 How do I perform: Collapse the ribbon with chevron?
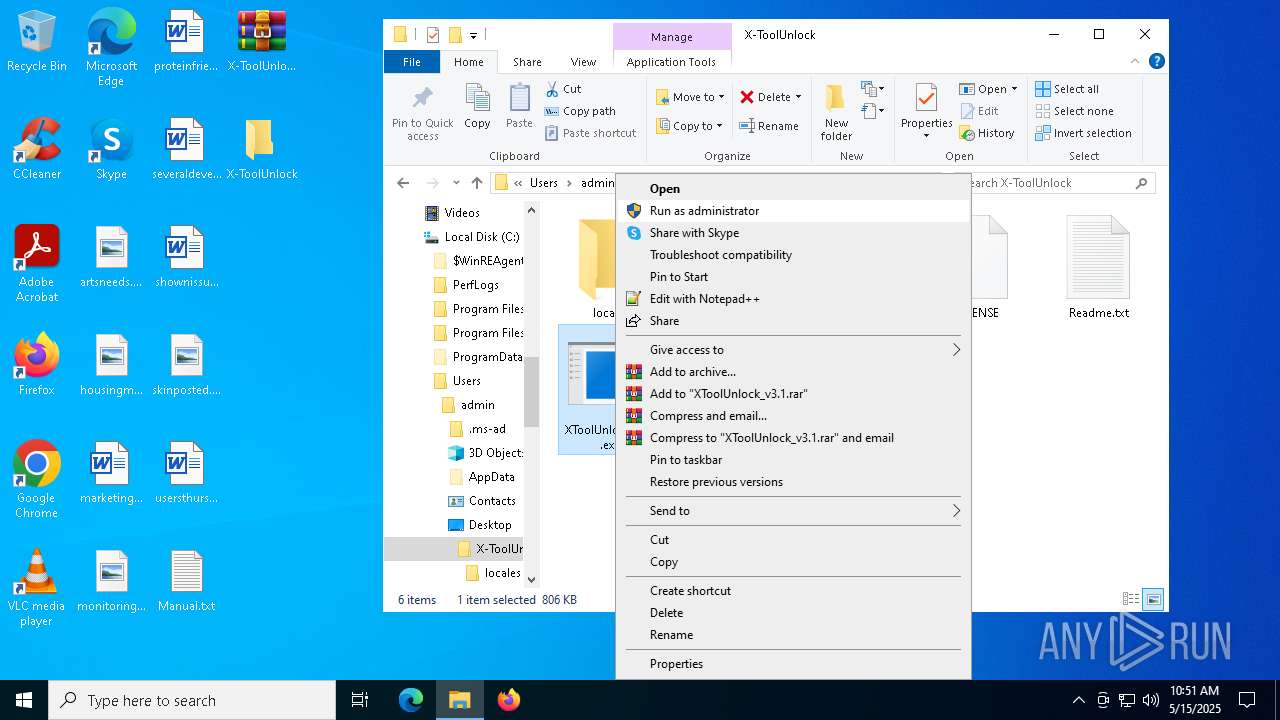1137,61
